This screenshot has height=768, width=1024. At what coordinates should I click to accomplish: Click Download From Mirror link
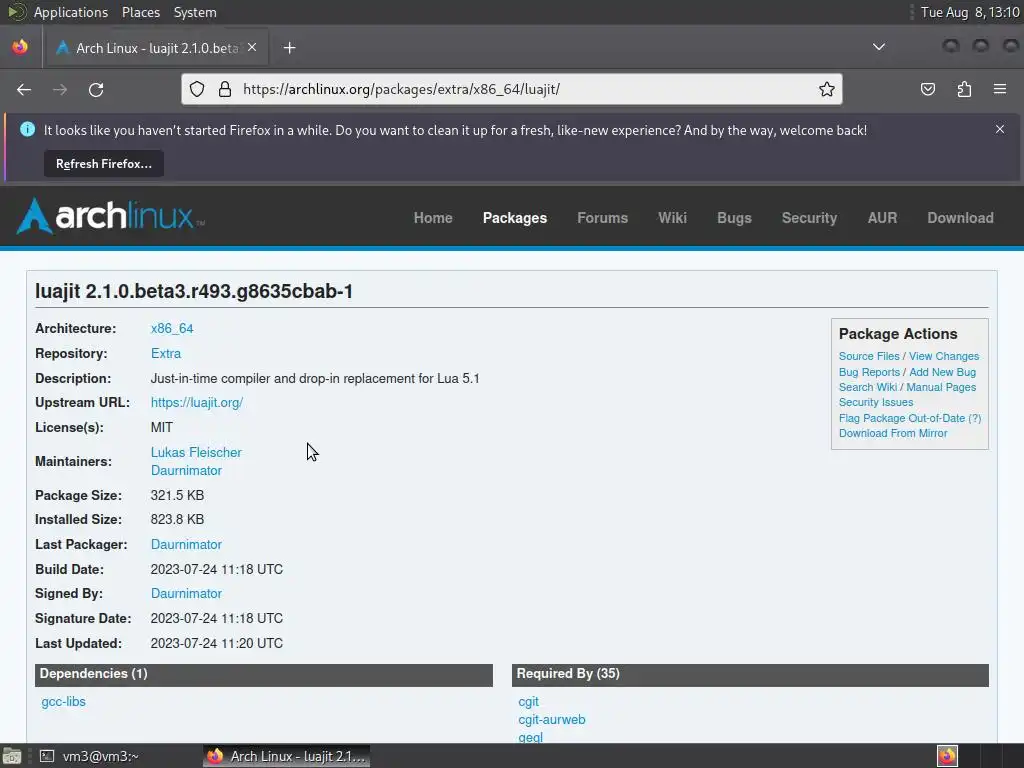(x=893, y=433)
